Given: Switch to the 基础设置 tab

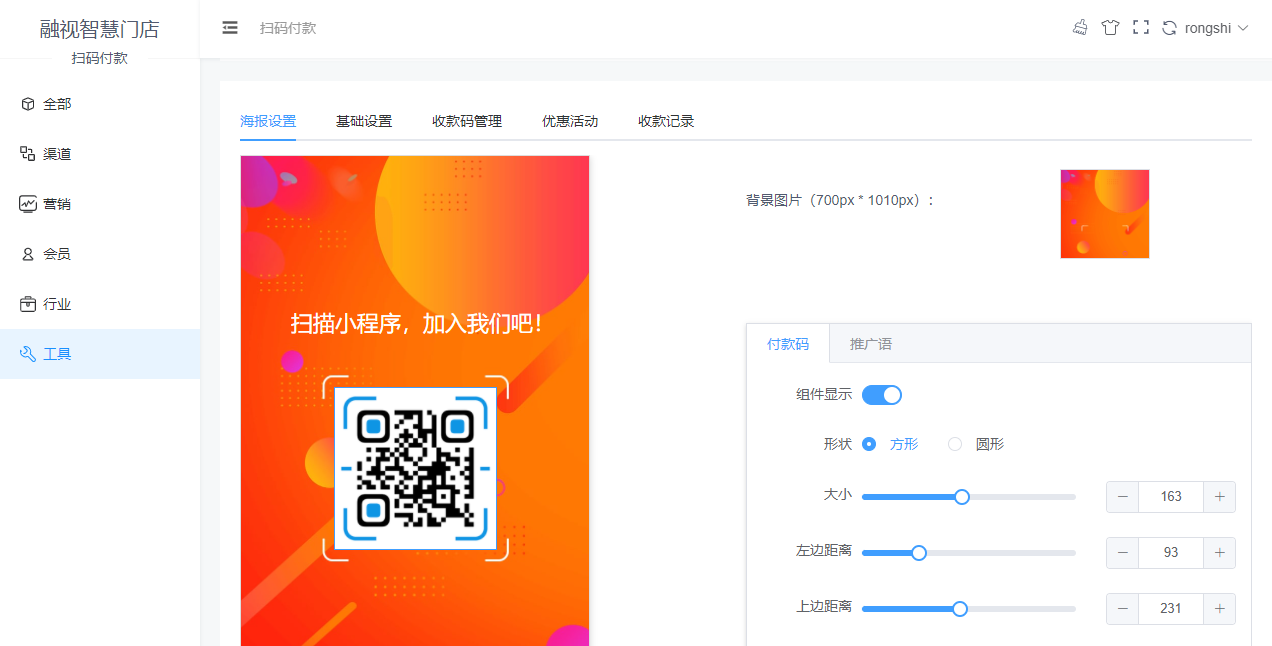Looking at the screenshot, I should (364, 121).
